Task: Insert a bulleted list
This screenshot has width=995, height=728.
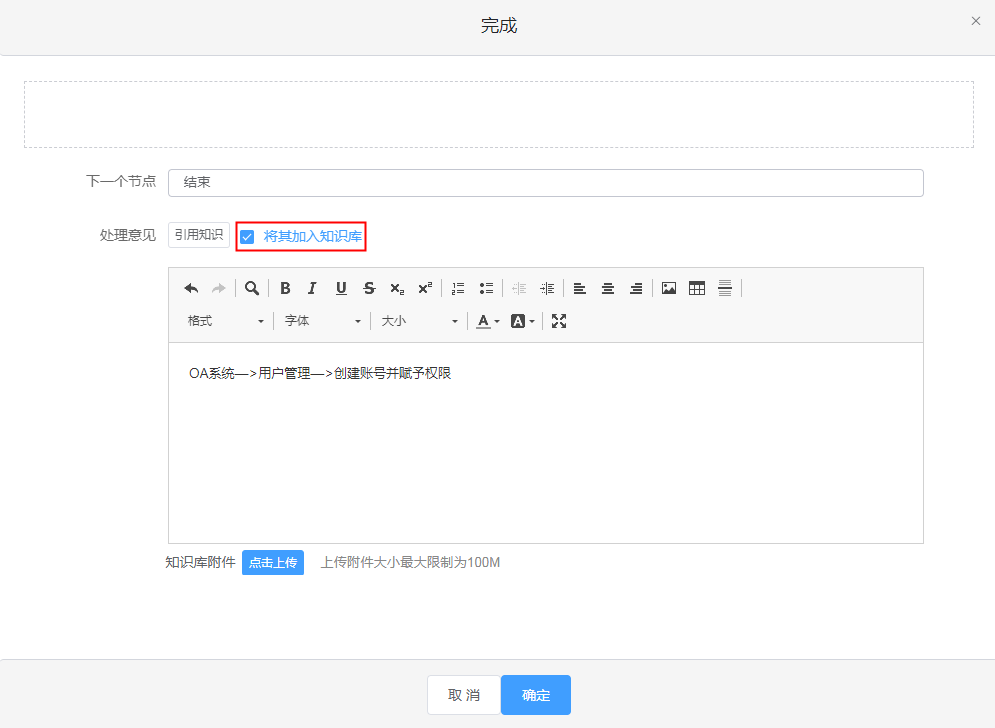Action: pos(486,288)
